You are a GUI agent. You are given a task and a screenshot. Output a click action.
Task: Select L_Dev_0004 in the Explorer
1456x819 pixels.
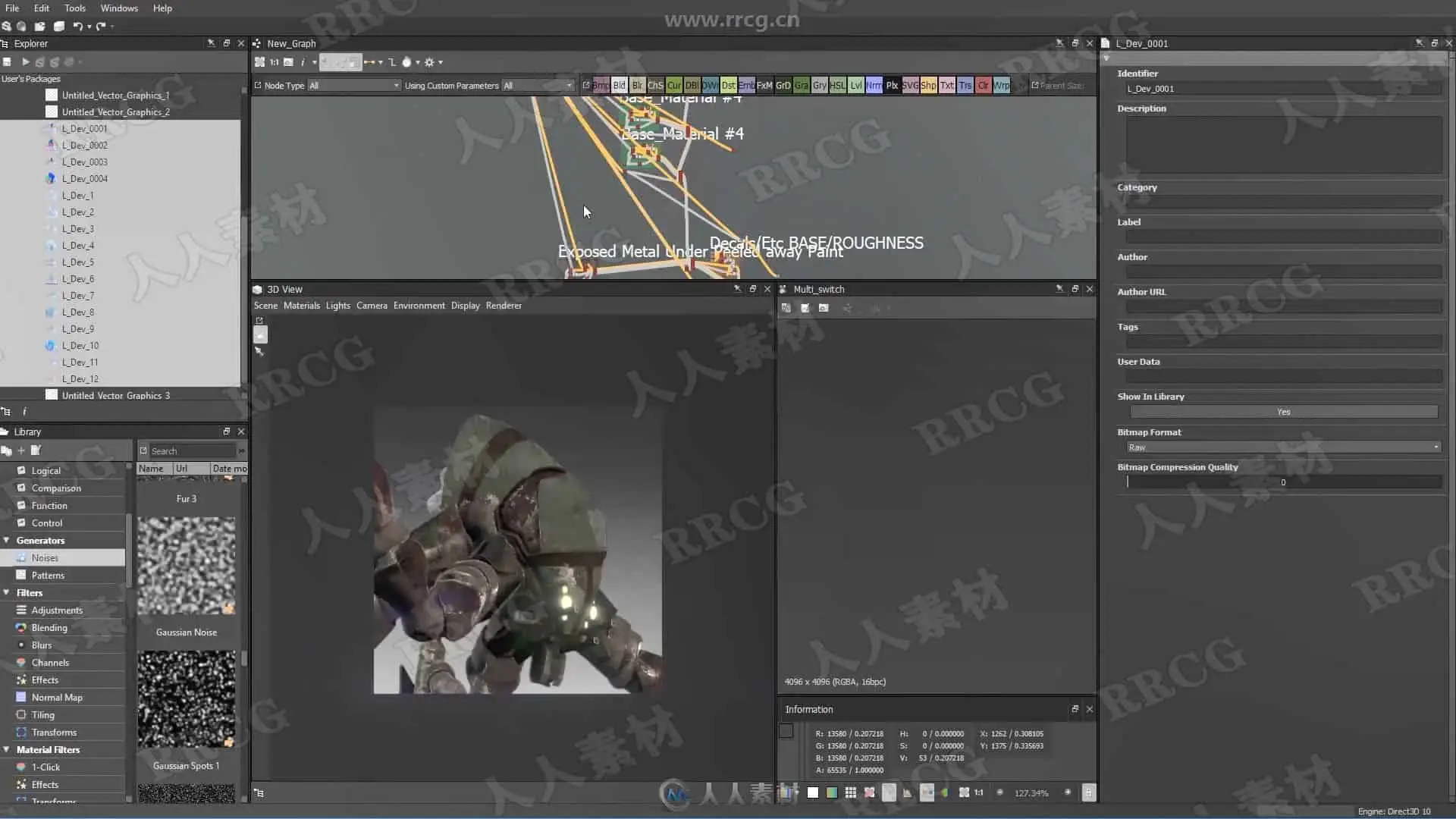(x=84, y=179)
